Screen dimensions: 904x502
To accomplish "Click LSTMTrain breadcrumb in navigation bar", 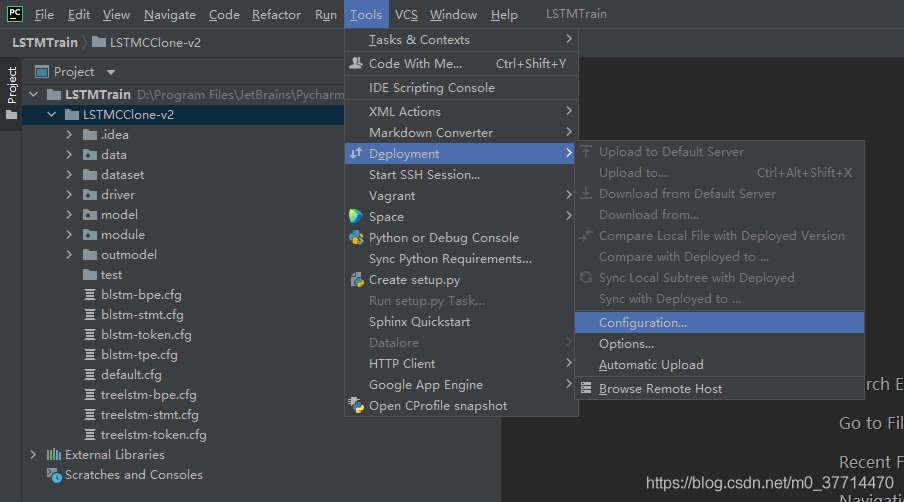I will click(x=46, y=42).
